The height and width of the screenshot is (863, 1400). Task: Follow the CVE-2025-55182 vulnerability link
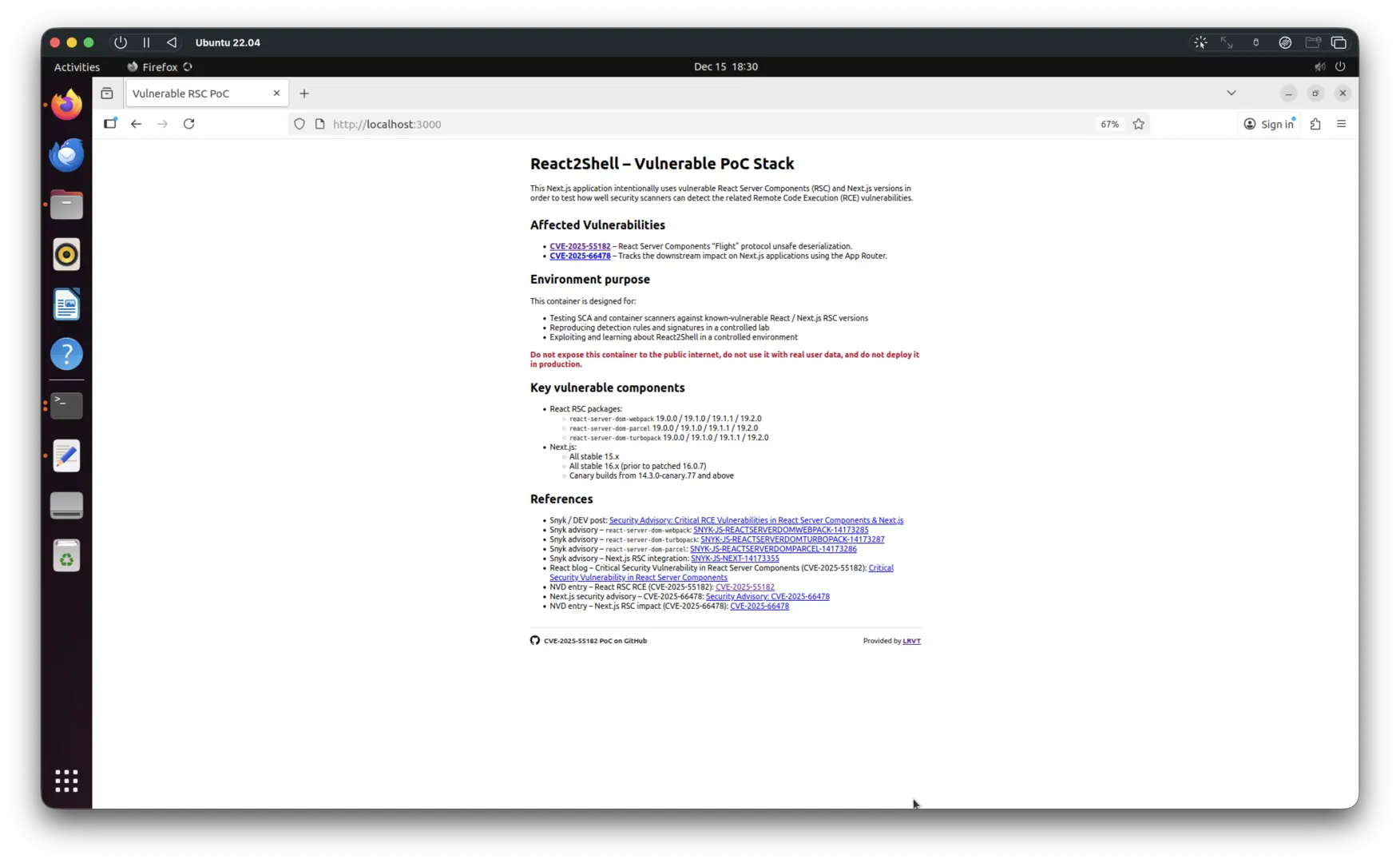(x=580, y=246)
